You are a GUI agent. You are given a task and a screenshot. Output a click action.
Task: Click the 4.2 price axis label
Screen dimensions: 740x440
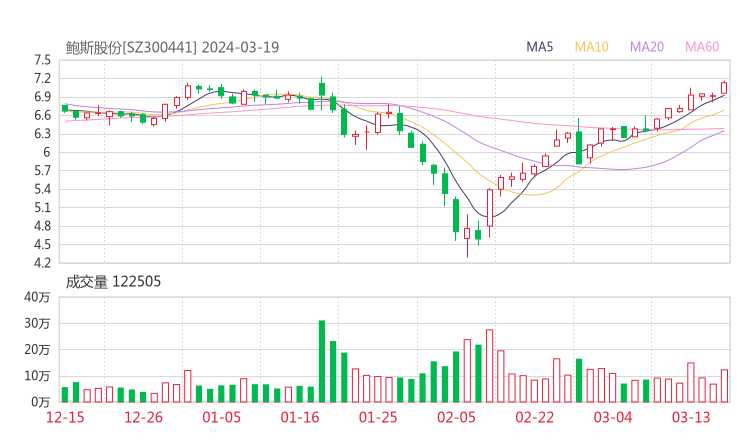coord(42,263)
